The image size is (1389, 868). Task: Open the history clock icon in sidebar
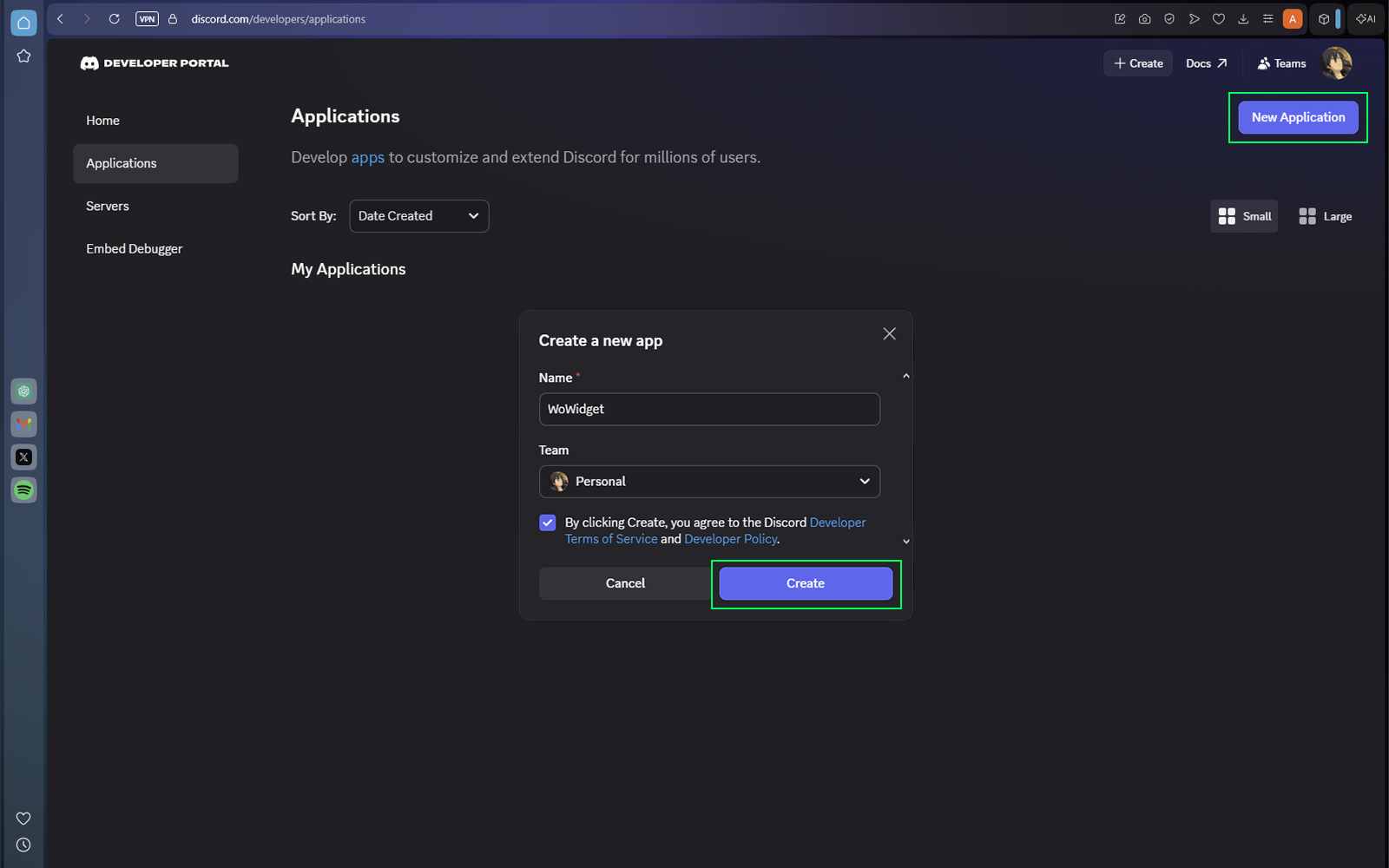[x=23, y=845]
